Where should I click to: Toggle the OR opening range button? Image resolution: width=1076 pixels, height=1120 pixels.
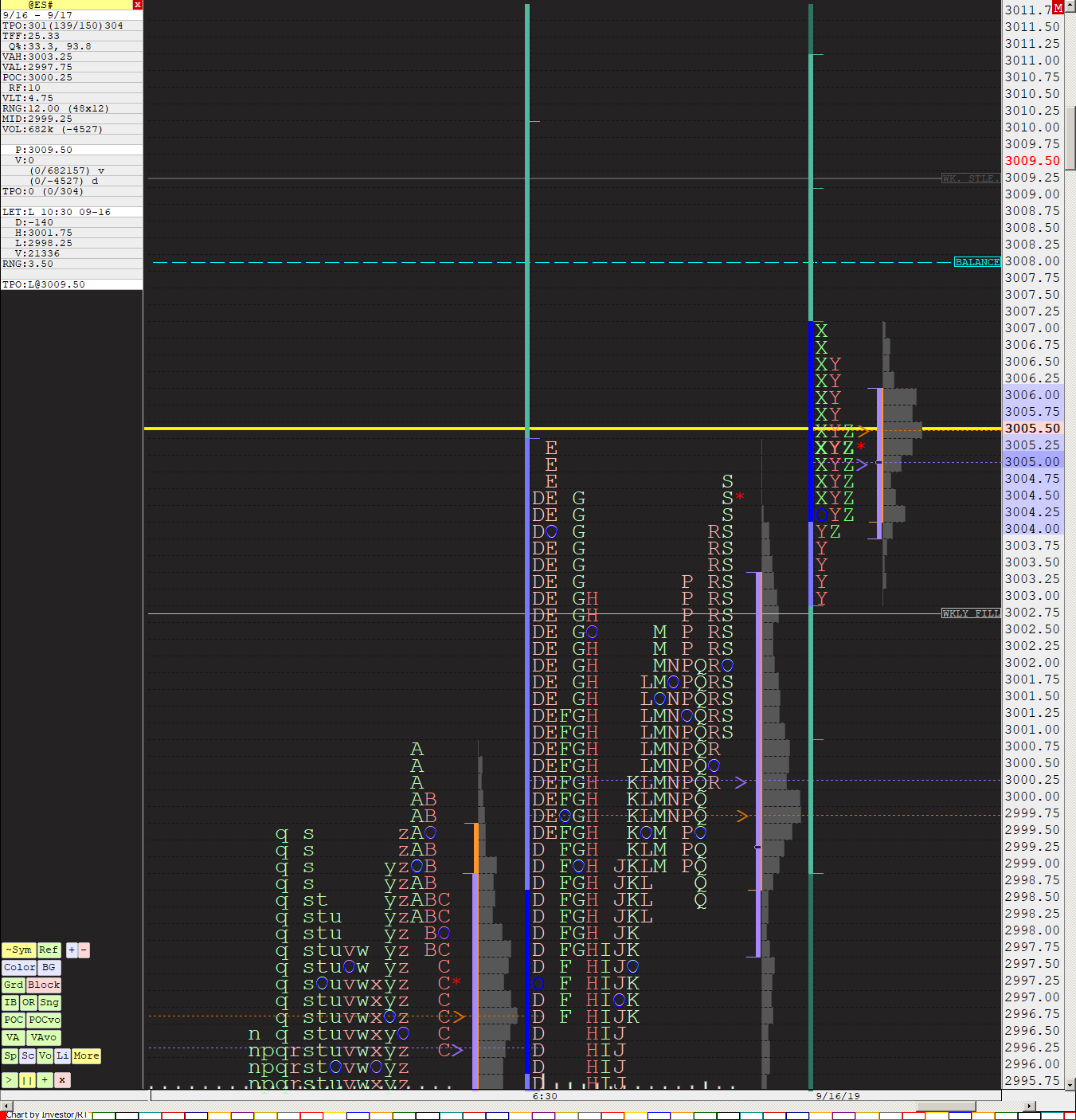[29, 1002]
